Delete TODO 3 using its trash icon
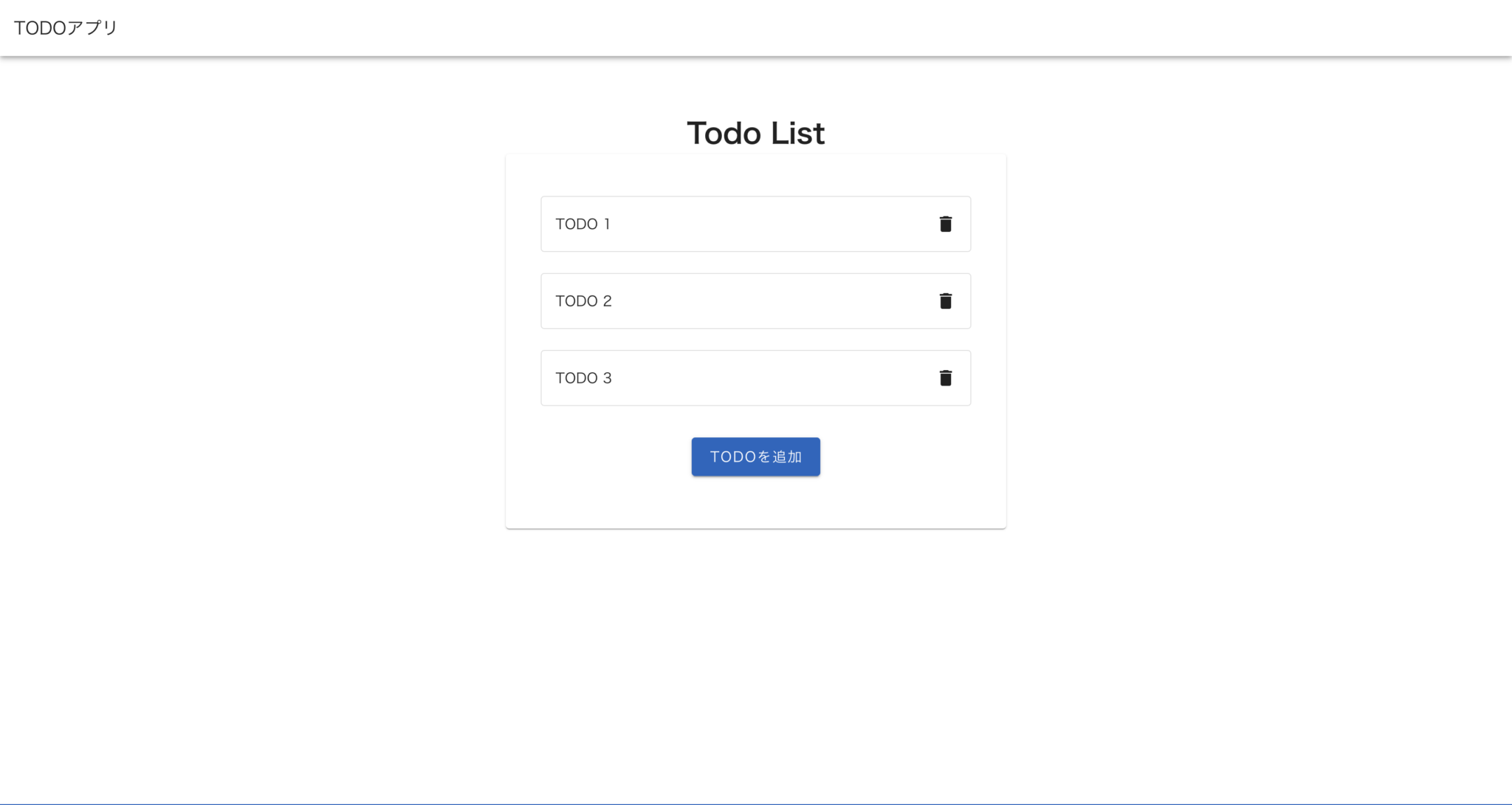Viewport: 1512px width, 805px height. (x=946, y=377)
